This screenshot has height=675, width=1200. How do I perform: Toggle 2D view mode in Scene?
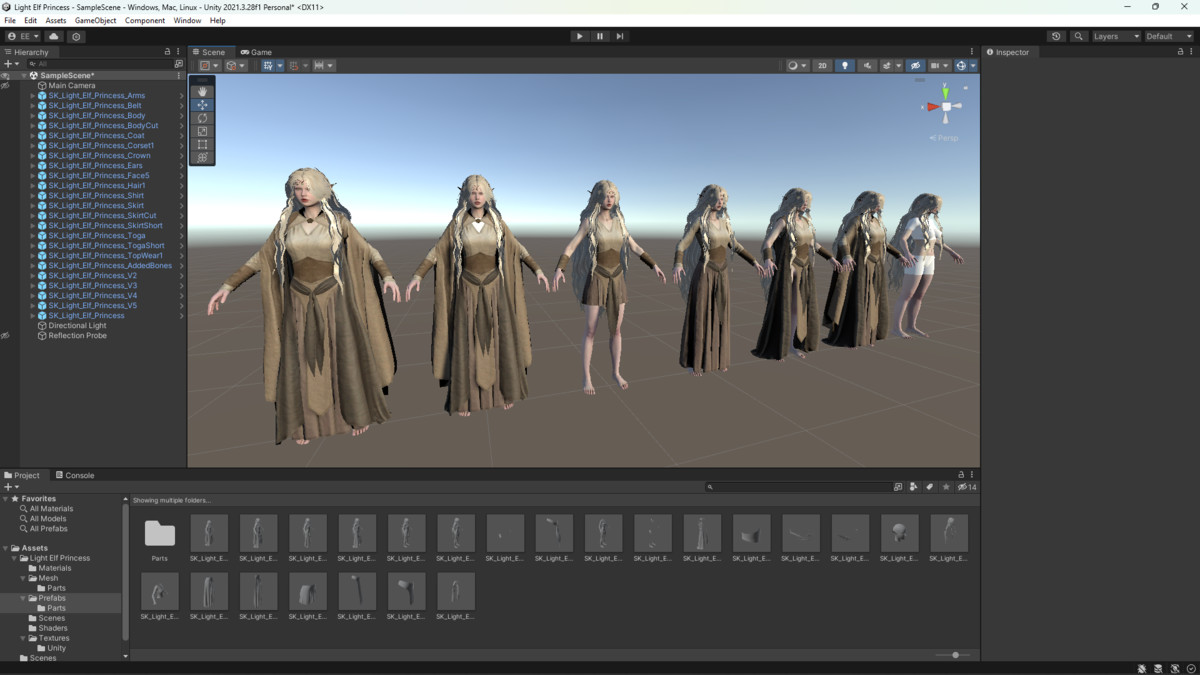click(x=822, y=66)
